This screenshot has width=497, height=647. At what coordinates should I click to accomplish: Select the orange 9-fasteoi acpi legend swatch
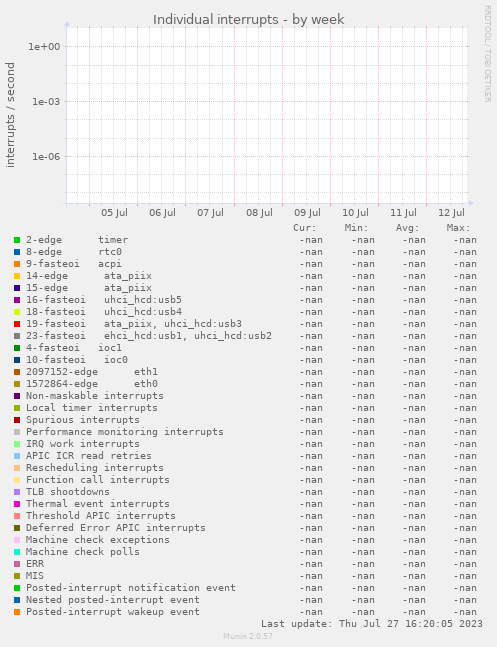click(17, 264)
